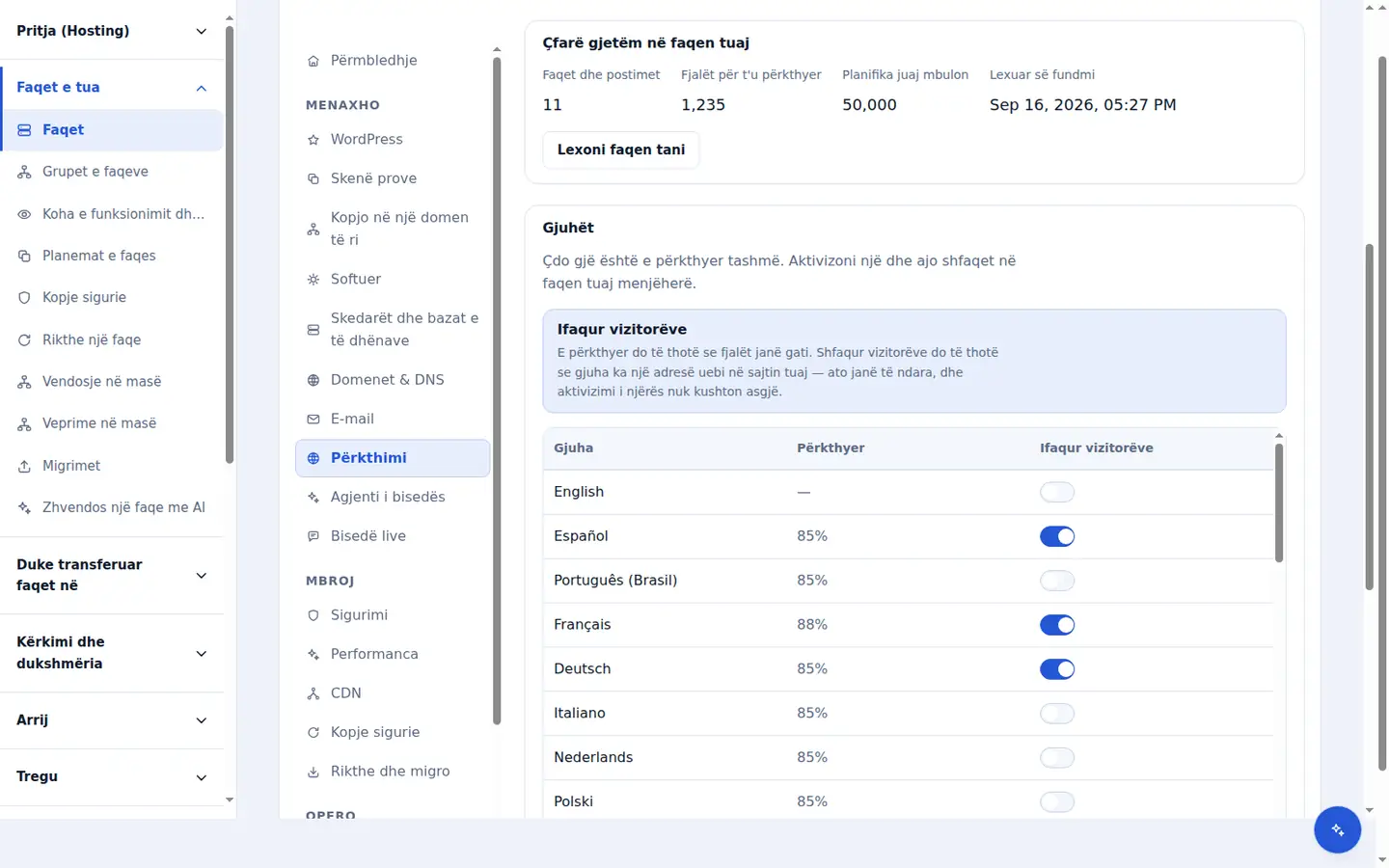Open Agjenti i bisedës menu item
The width and height of the screenshot is (1389, 868).
(393, 497)
